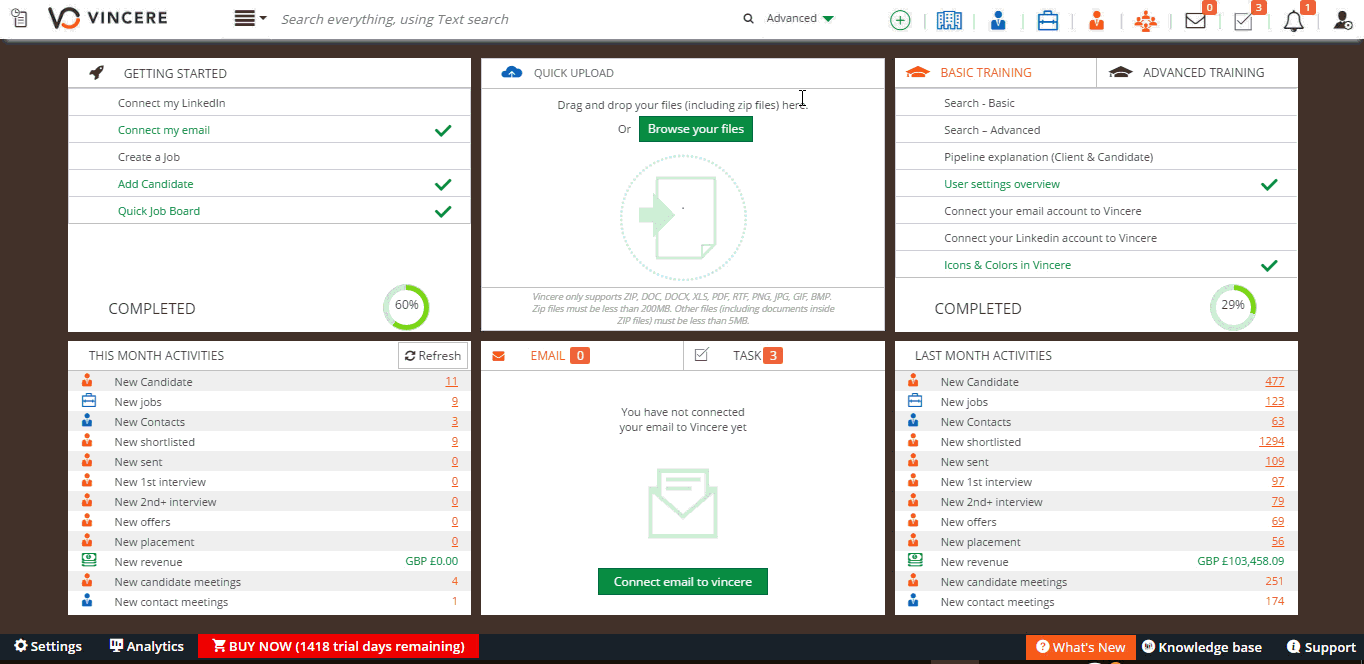Click the 29% completed progress ring

1233,307
